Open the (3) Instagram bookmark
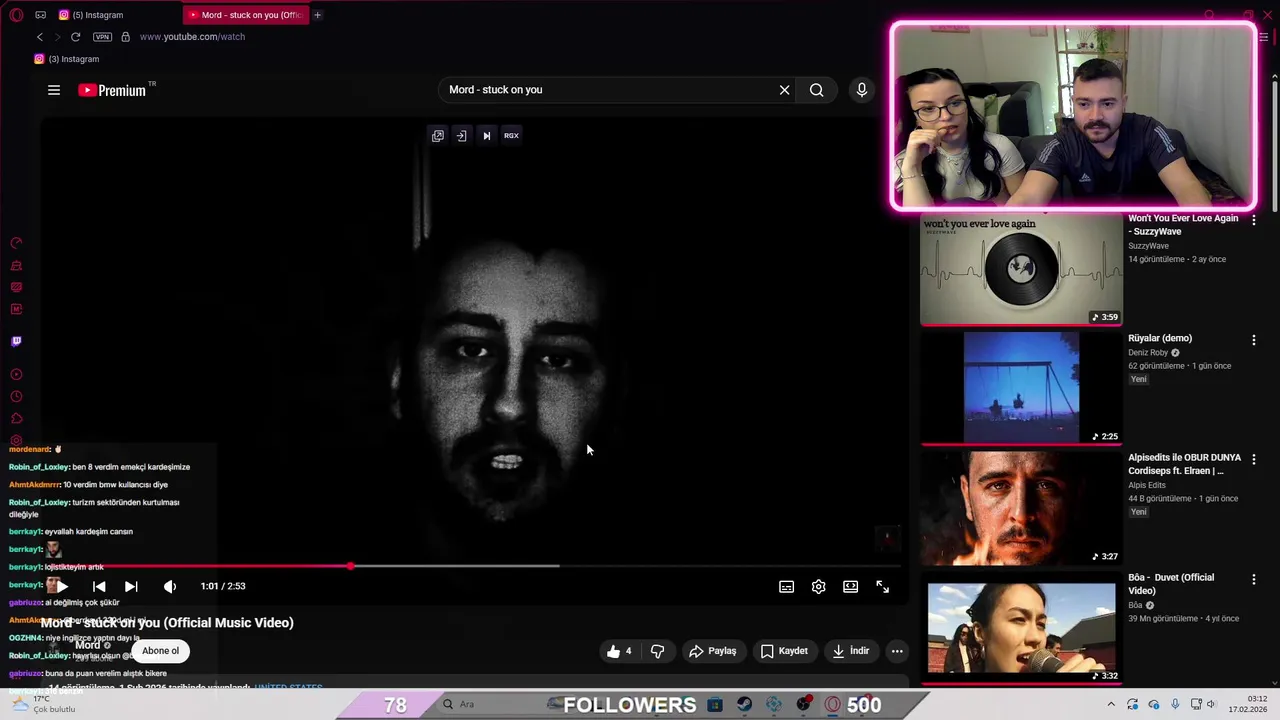The height and width of the screenshot is (720, 1280). [x=67, y=59]
